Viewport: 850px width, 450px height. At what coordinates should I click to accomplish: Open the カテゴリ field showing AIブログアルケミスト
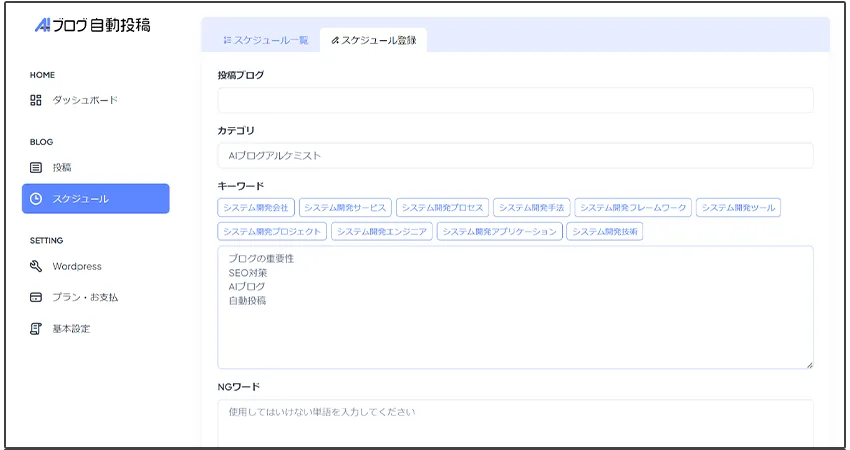(x=515, y=156)
